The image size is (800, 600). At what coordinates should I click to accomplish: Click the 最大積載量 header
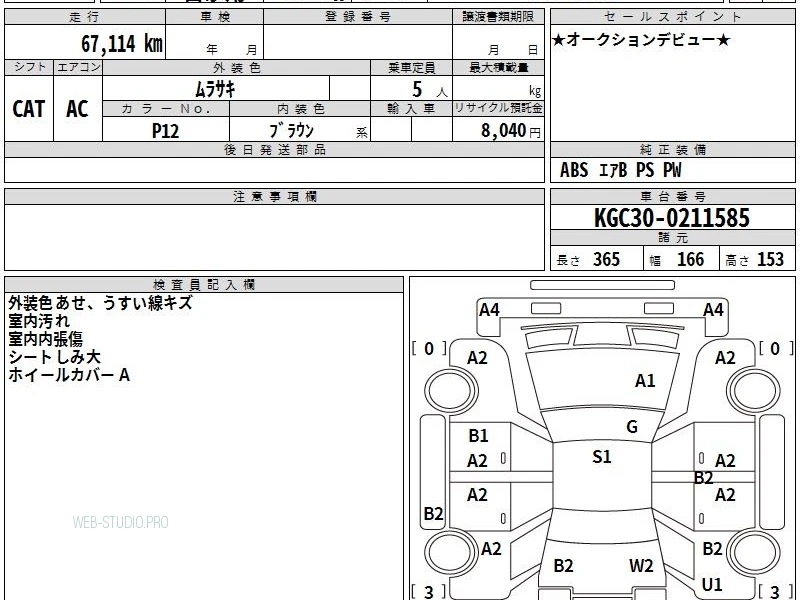click(x=498, y=68)
